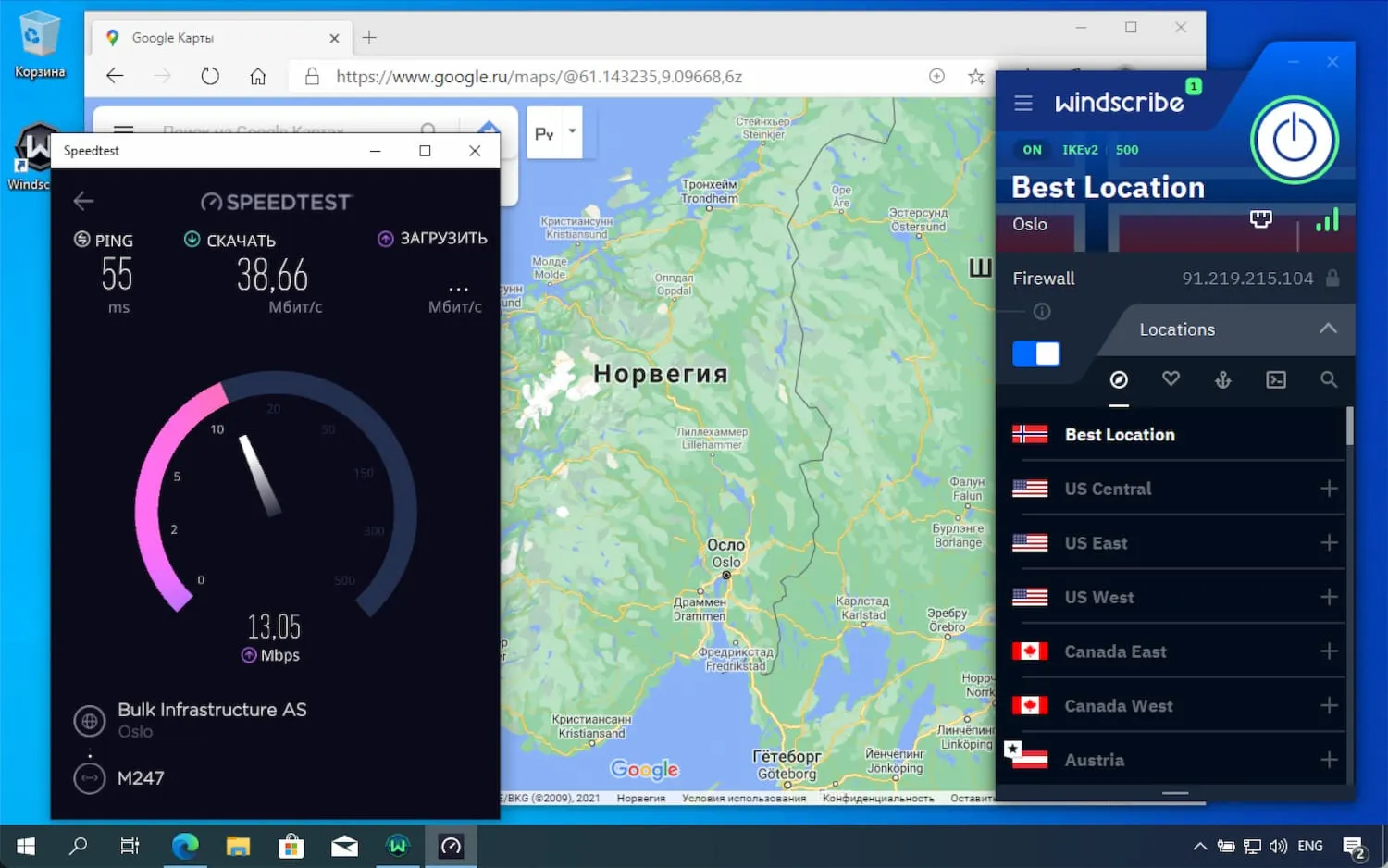Open the terminal custom configs tab
The width and height of the screenshot is (1388, 868).
1276,379
